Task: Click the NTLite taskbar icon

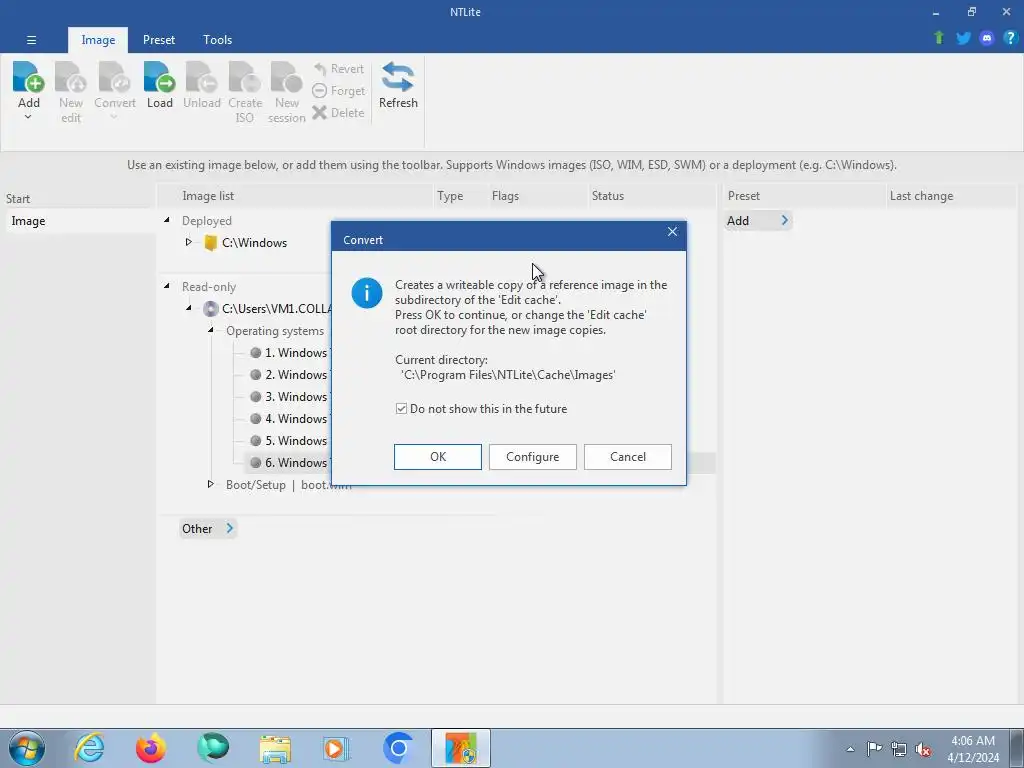Action: (x=461, y=748)
